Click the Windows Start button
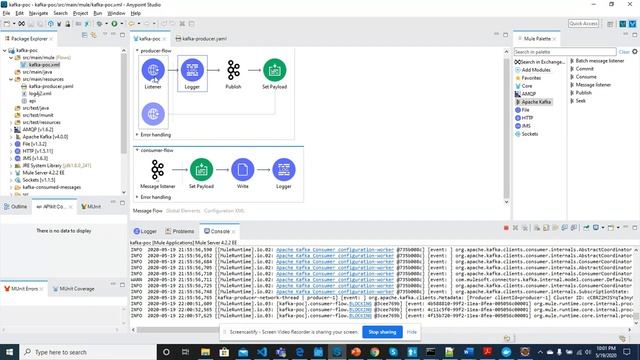640x360 pixels. (x=9, y=352)
